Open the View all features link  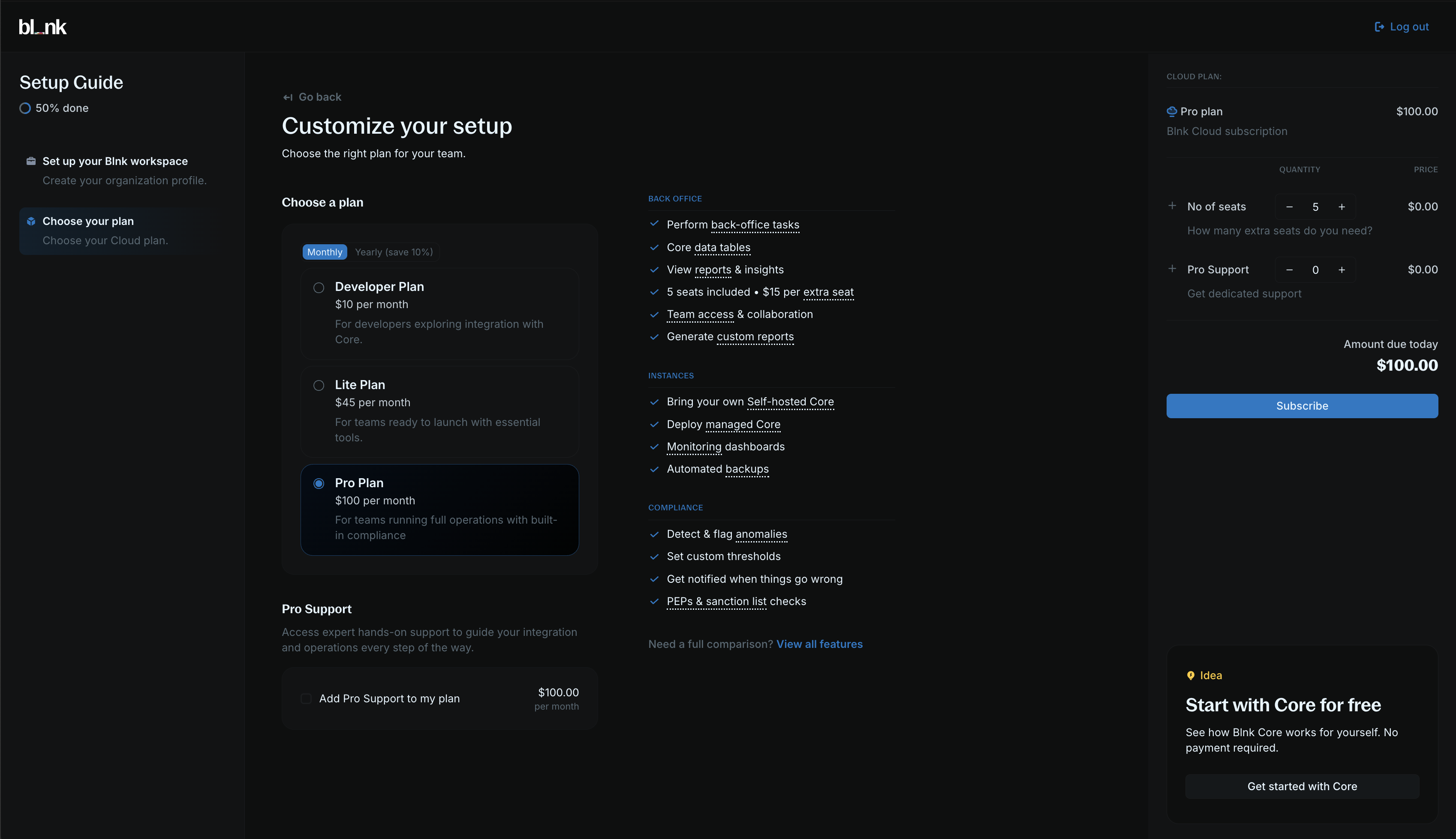point(819,644)
